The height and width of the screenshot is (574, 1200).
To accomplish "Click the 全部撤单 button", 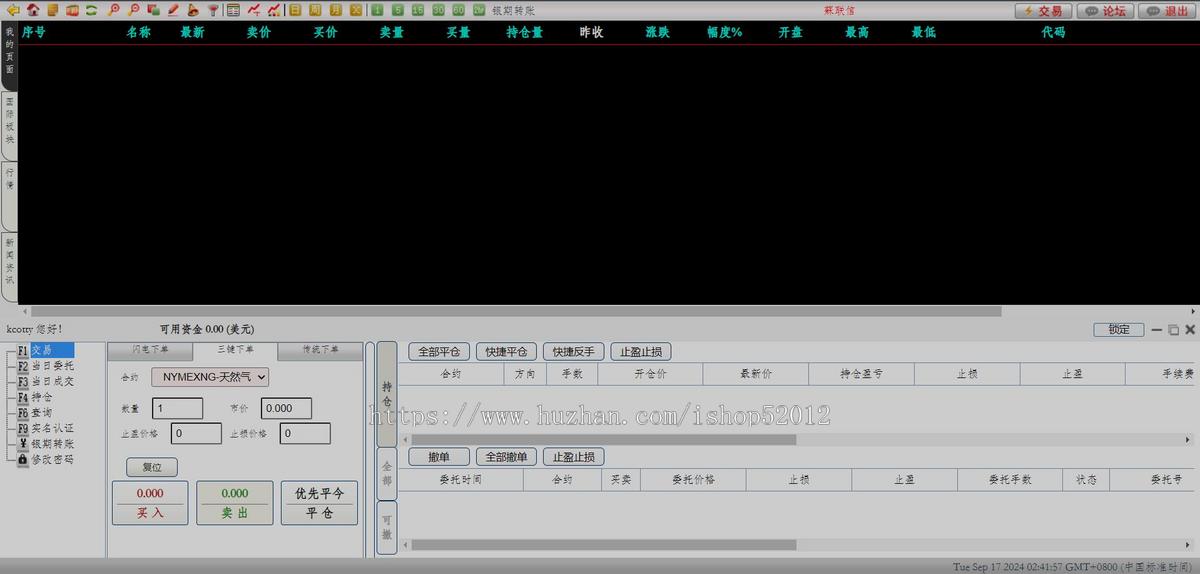I will click(x=507, y=457).
